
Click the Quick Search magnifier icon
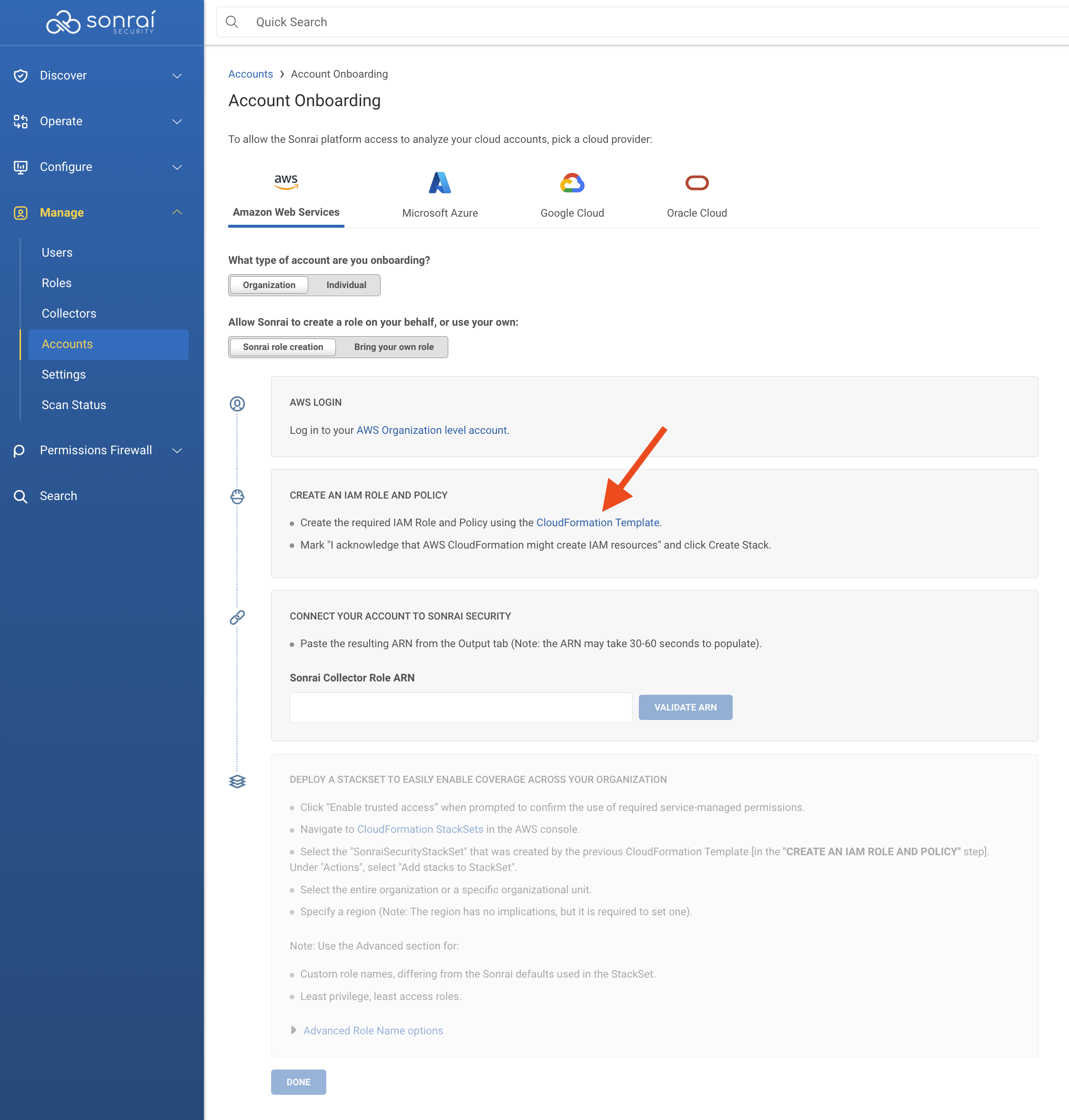tap(232, 22)
